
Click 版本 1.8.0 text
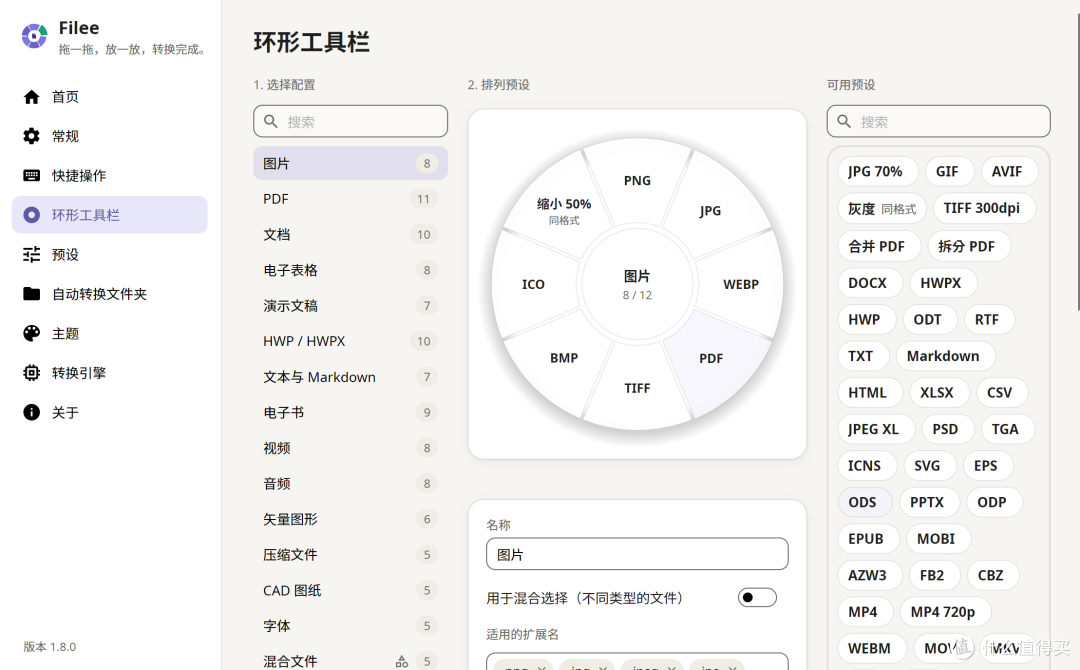click(x=50, y=647)
